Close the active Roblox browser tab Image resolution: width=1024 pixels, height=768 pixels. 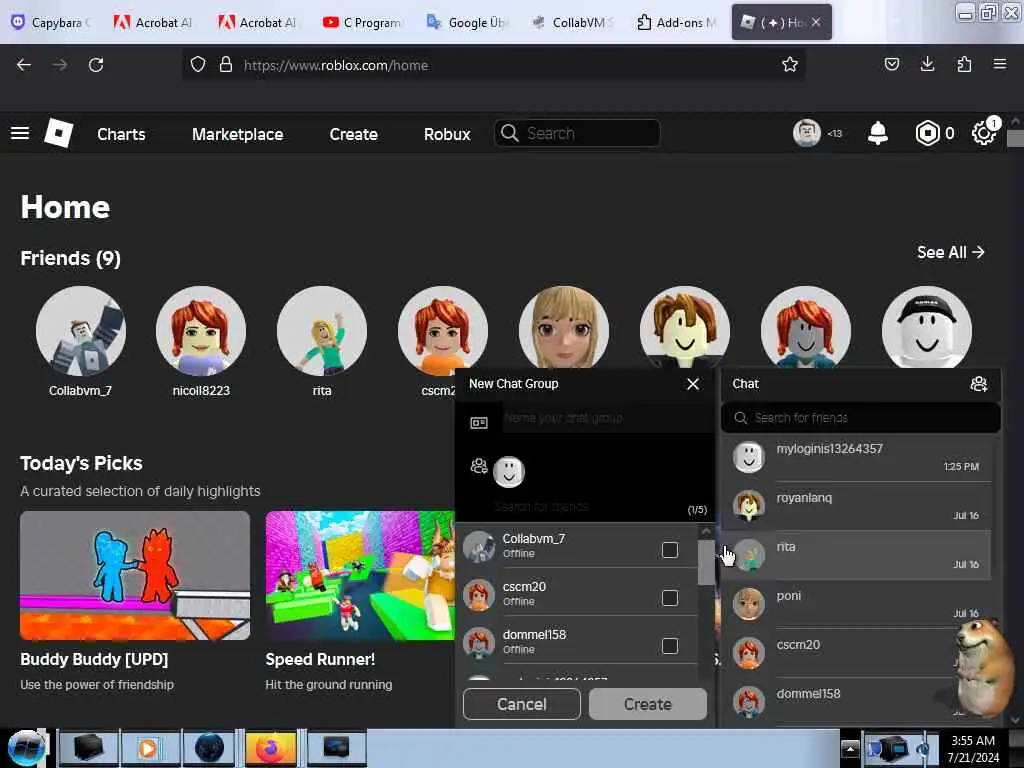click(x=816, y=22)
